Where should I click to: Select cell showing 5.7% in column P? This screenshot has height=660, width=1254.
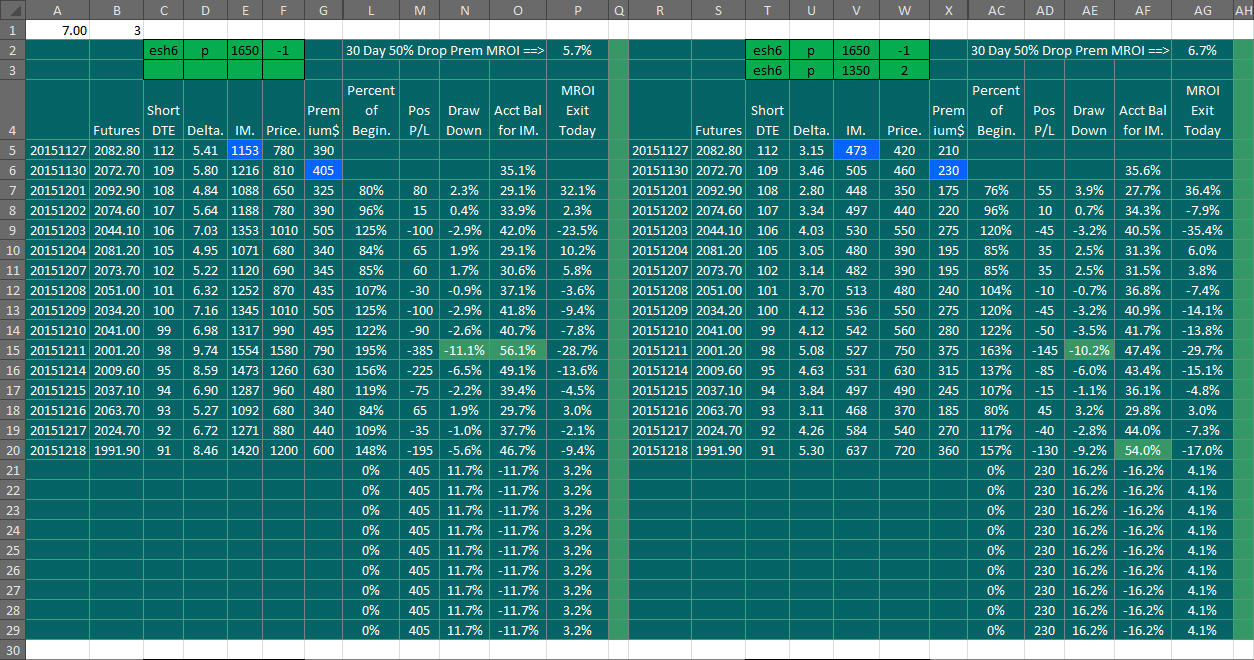point(577,50)
